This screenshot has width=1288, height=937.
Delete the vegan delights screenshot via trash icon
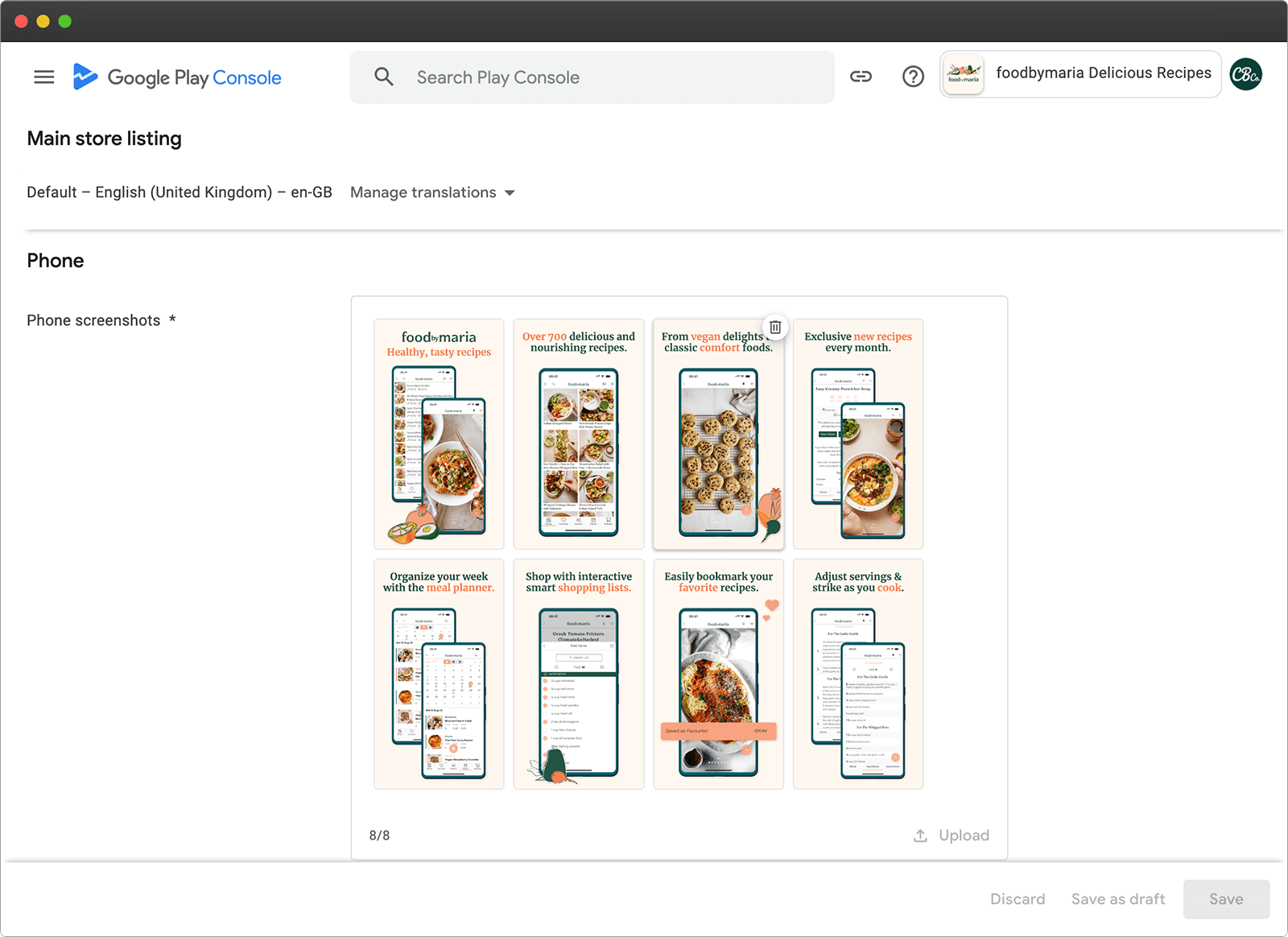pos(775,327)
